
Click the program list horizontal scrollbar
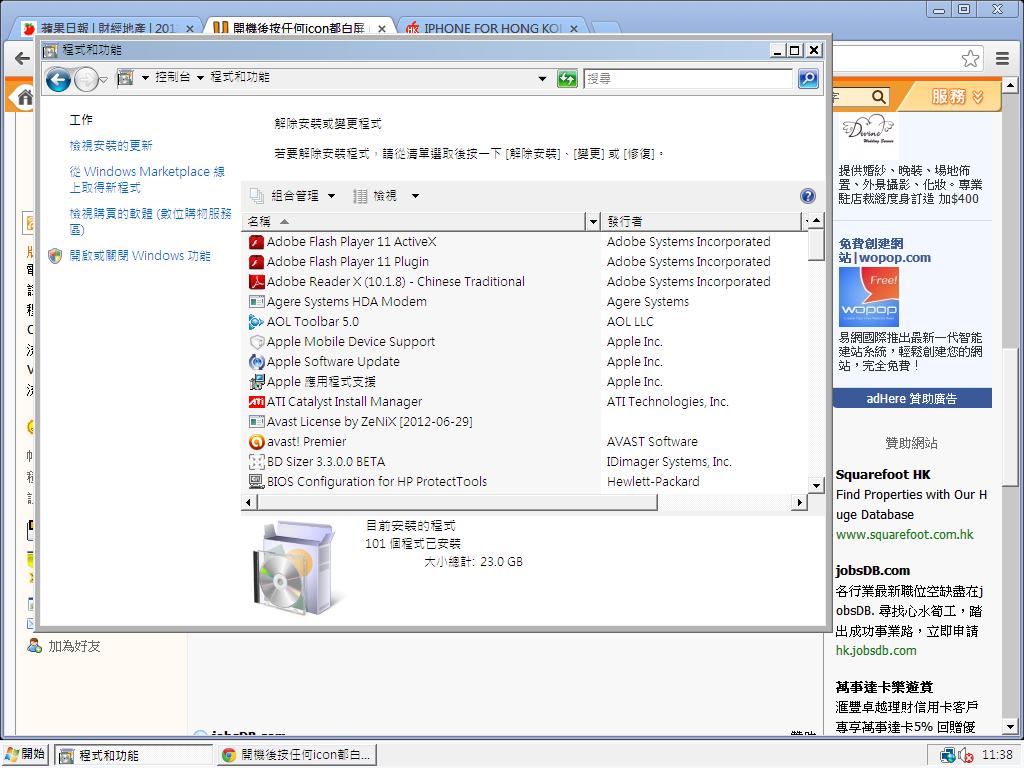tap(458, 502)
